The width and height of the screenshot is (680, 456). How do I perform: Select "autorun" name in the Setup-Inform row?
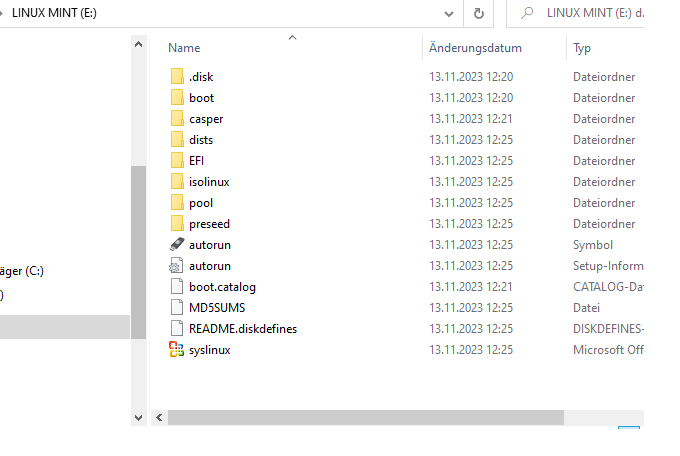tap(210, 266)
